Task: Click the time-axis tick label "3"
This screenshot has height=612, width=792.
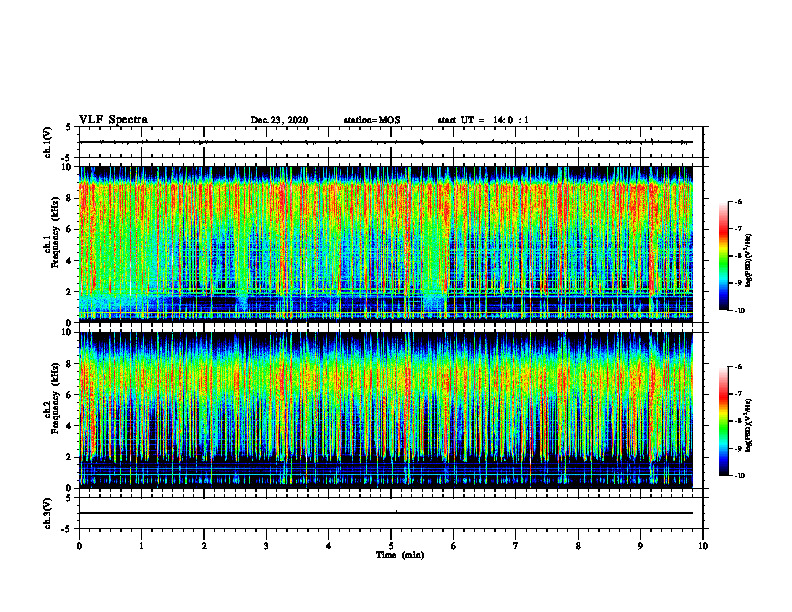Action: (266, 546)
